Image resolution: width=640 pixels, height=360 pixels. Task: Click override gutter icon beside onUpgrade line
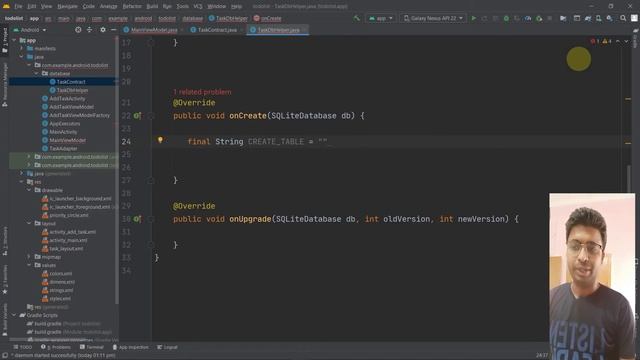(137, 219)
